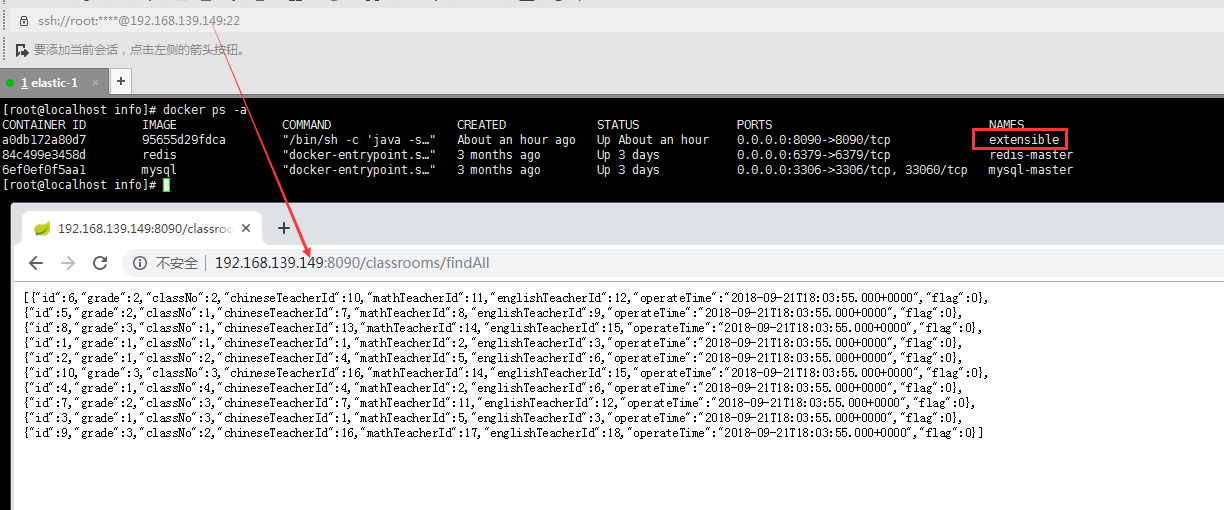Click the NAMES column header
The width and height of the screenshot is (1224, 510).
click(x=1007, y=125)
